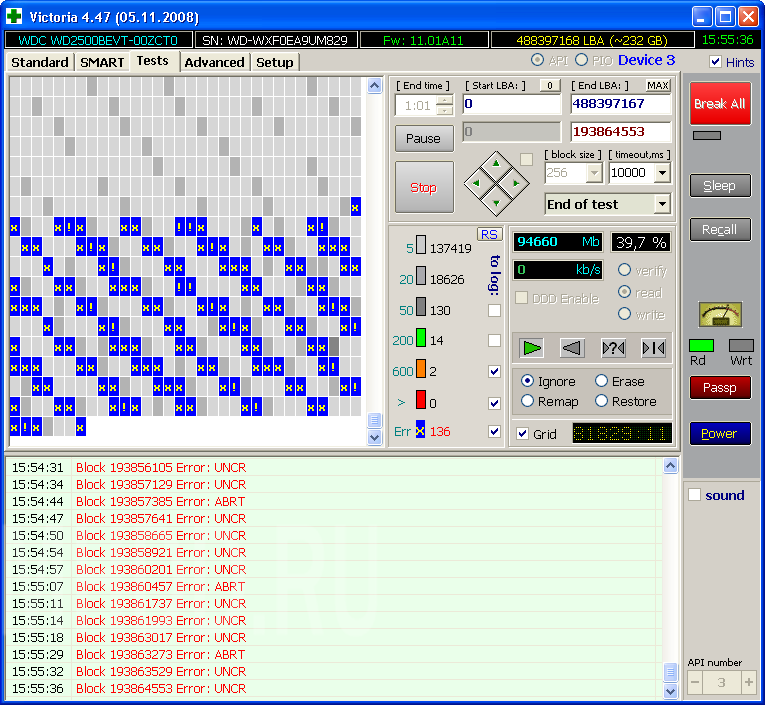
Task: Choose the butterfly scan mode button
Action: pyautogui.click(x=653, y=347)
